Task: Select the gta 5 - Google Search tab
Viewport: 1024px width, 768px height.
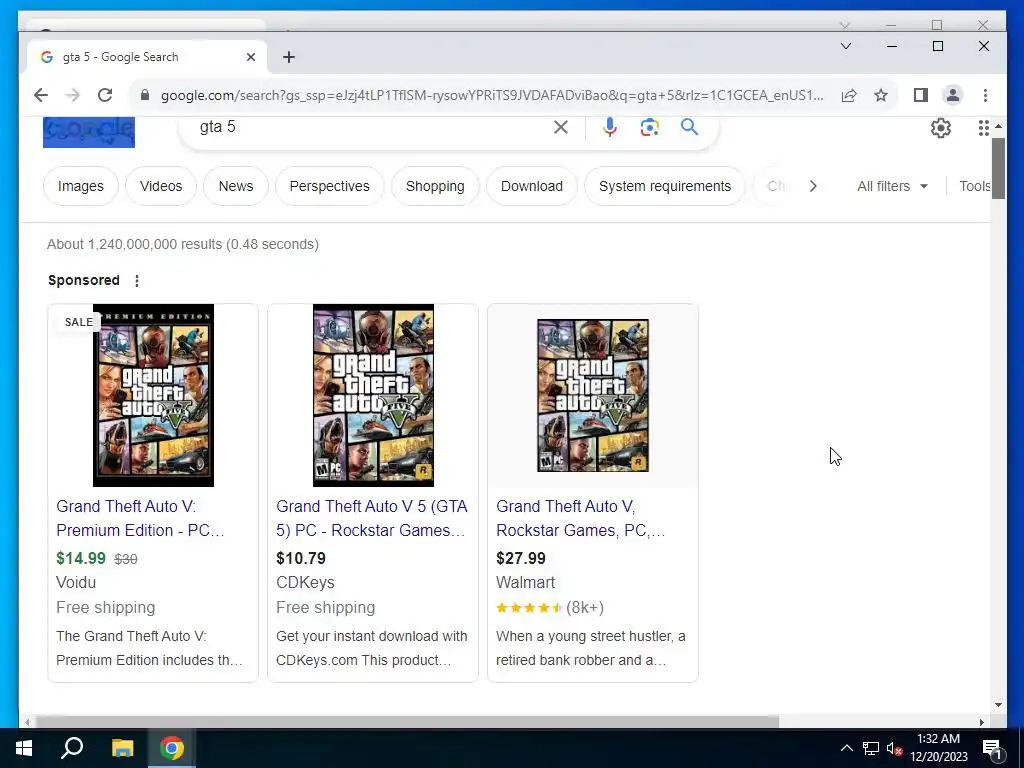Action: (147, 57)
